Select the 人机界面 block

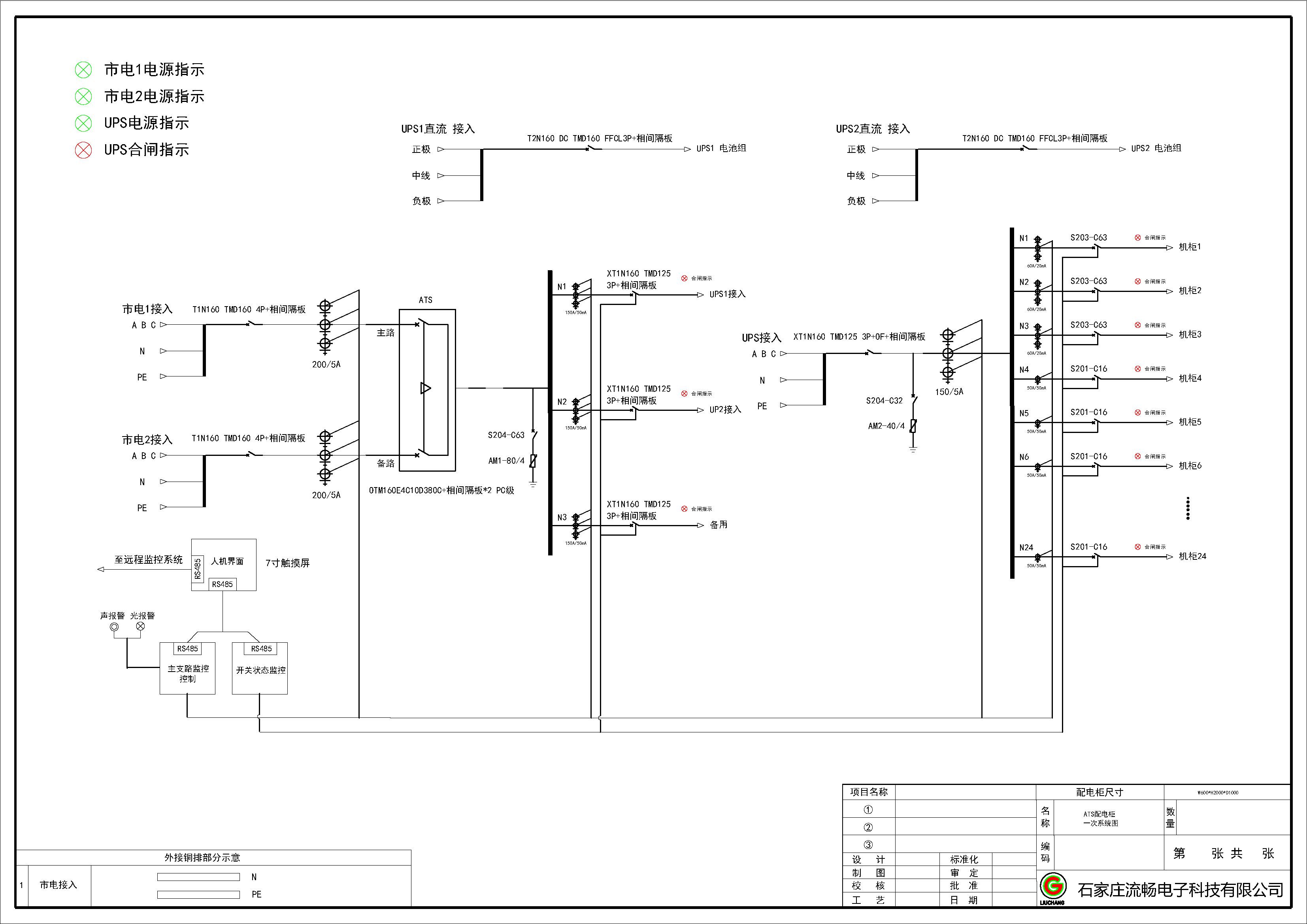[227, 561]
